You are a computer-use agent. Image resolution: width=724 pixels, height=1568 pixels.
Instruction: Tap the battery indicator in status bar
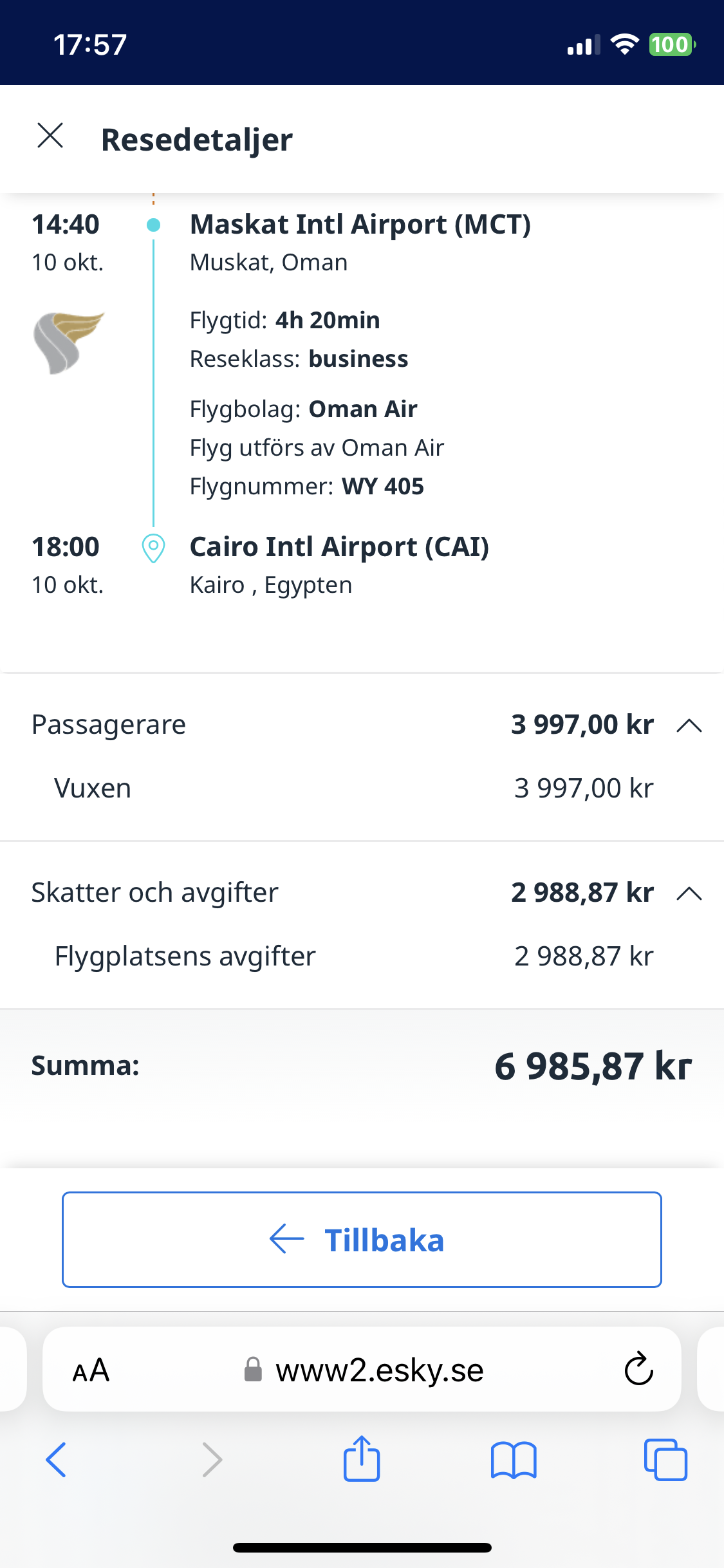click(671, 45)
